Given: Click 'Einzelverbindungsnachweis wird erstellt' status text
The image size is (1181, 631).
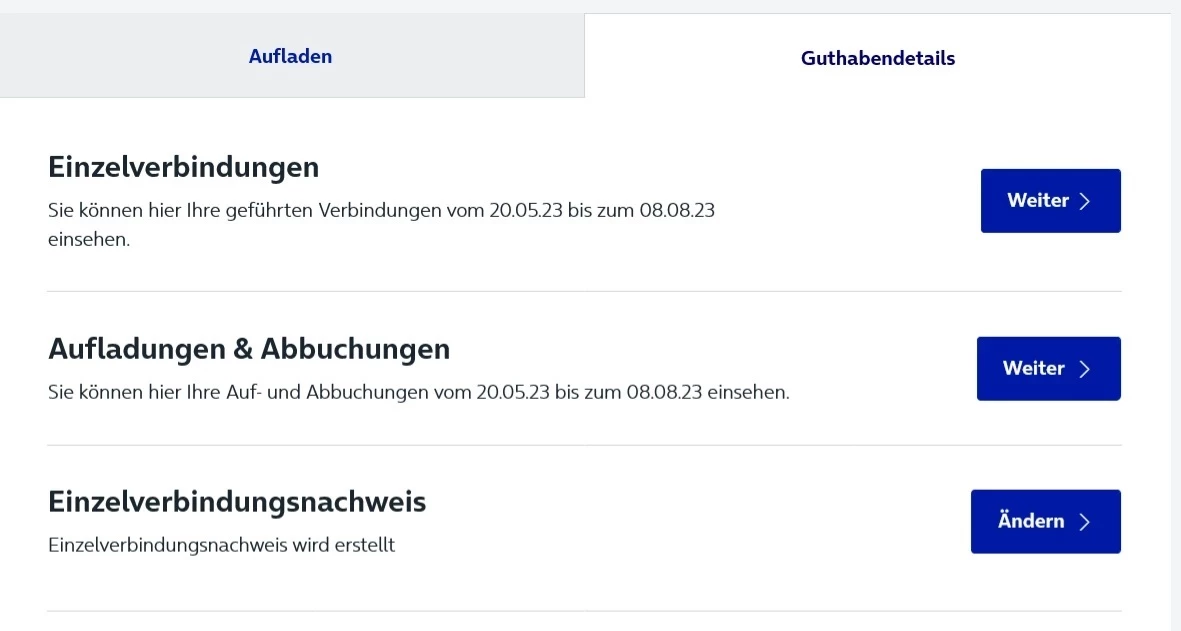Looking at the screenshot, I should (x=221, y=546).
